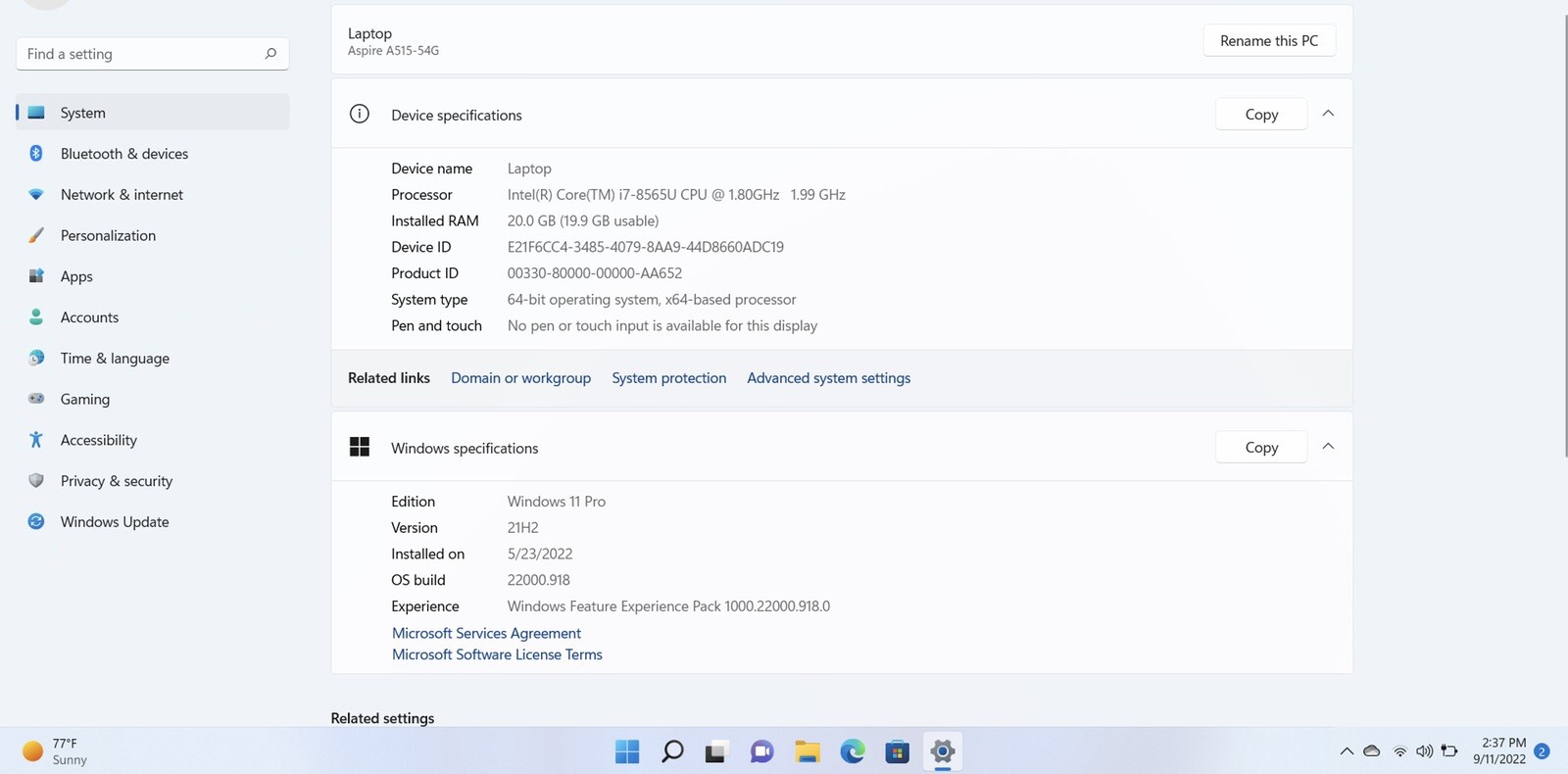The image size is (1568, 774).
Task: Click the Windows Update sync icon
Action: tap(36, 522)
